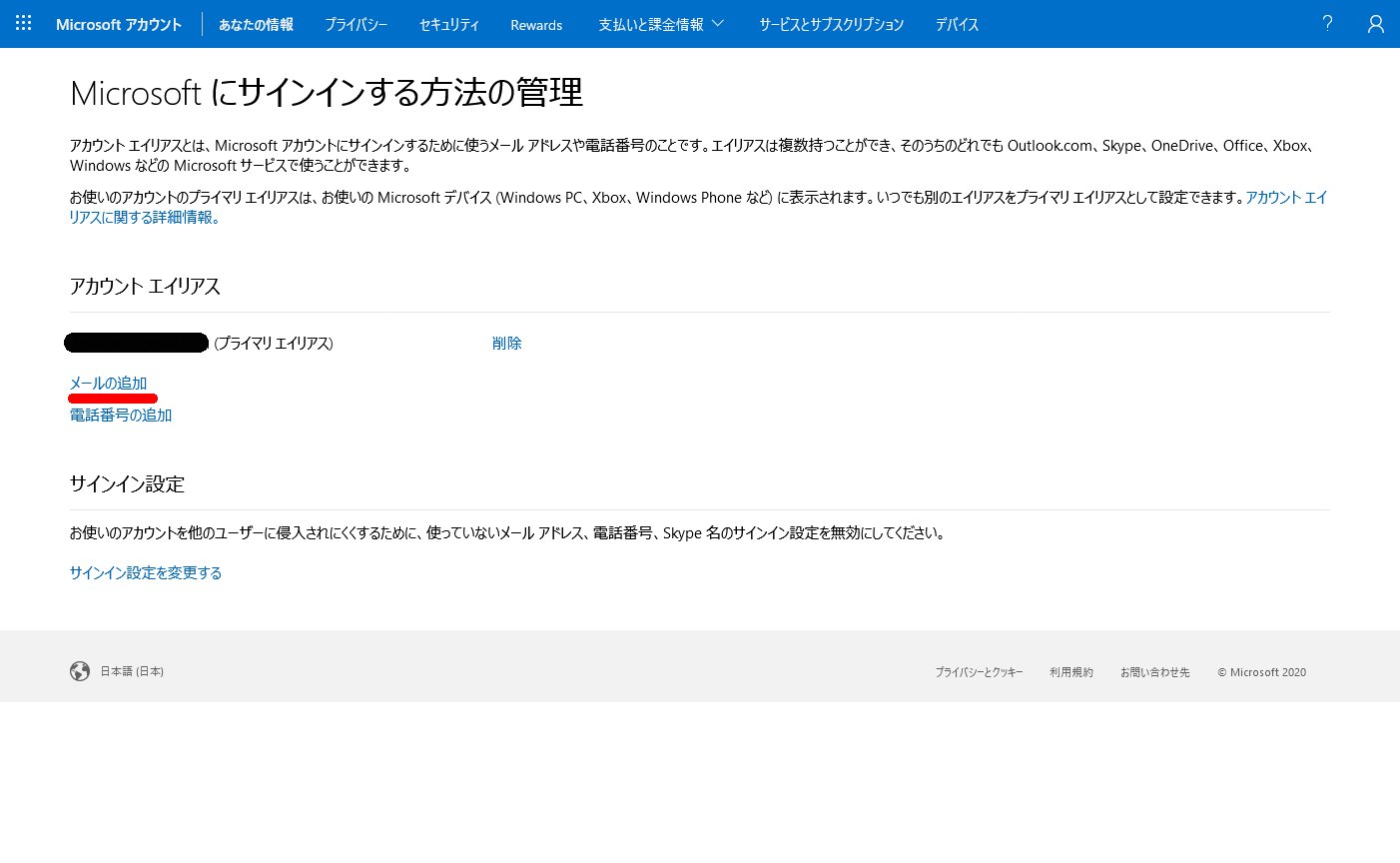Open the あなたの情報 tab
1400x863 pixels.
coord(256,25)
